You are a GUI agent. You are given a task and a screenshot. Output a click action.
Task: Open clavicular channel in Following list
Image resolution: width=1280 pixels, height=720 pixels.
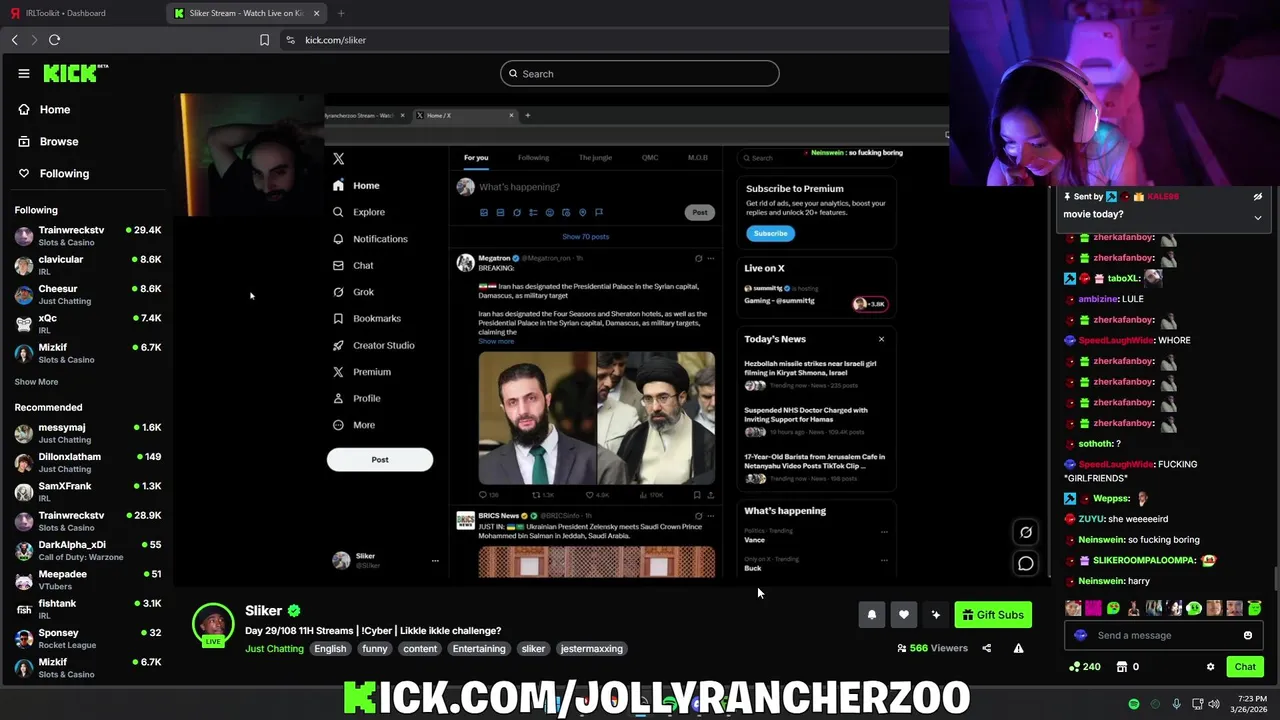click(x=88, y=265)
